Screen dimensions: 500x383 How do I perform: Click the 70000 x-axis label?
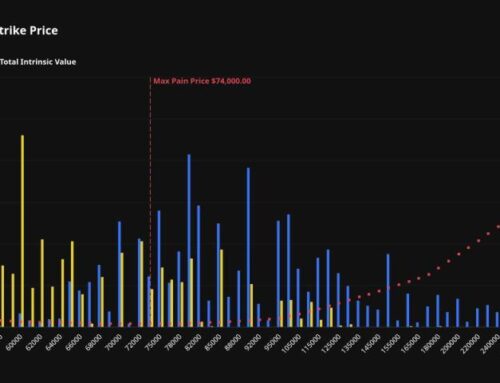click(113, 342)
